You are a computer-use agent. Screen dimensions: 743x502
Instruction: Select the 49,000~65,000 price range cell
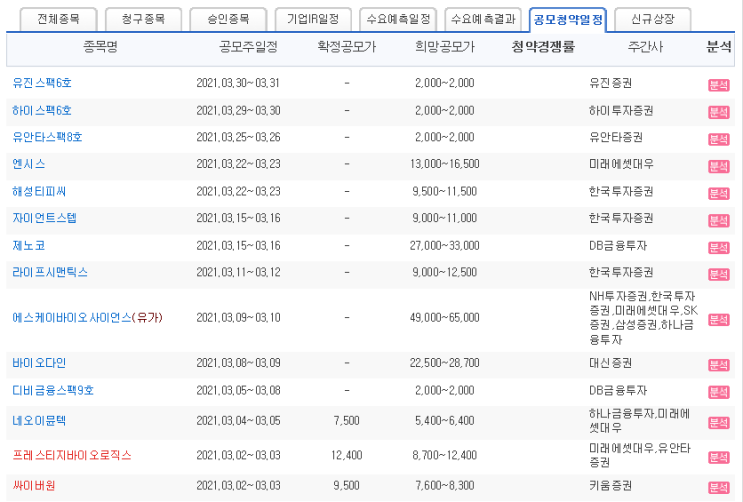coord(444,318)
